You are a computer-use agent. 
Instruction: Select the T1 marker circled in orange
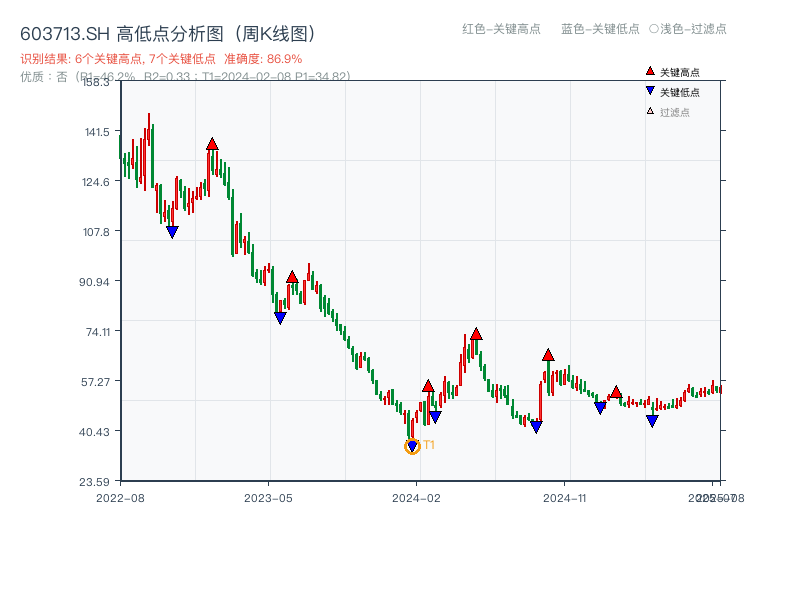click(x=412, y=446)
